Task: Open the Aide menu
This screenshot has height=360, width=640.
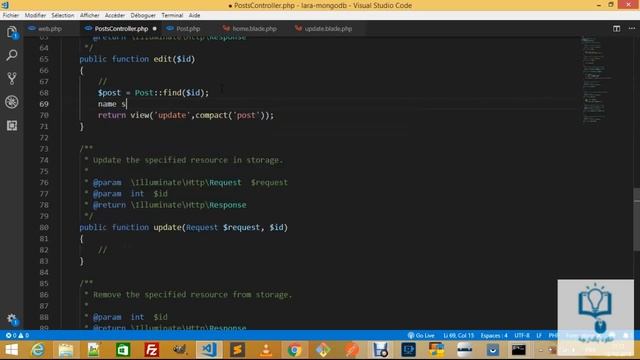Action: pyautogui.click(x=194, y=15)
